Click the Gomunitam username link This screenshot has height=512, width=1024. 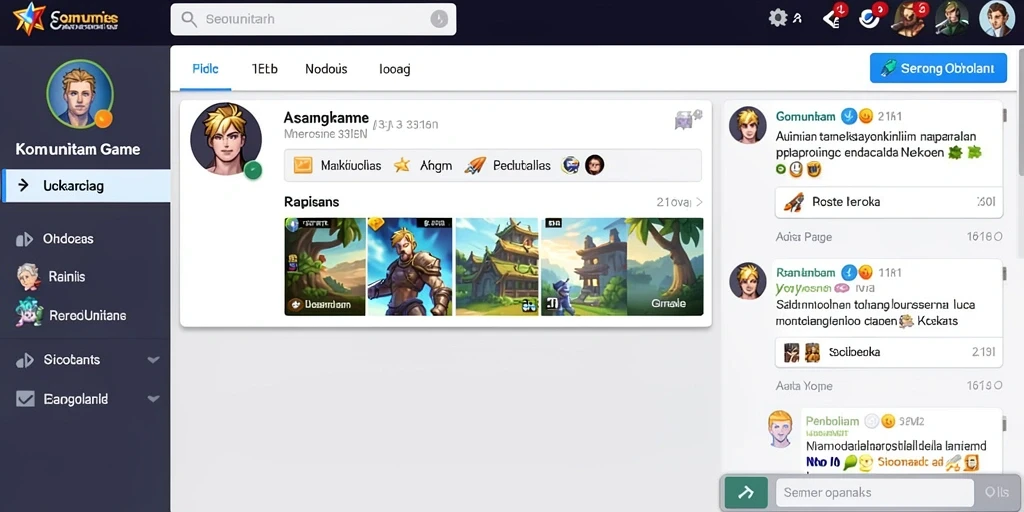[805, 116]
